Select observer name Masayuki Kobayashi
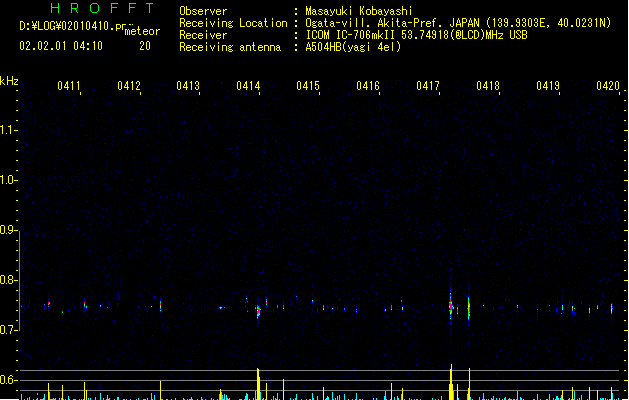 [359, 11]
